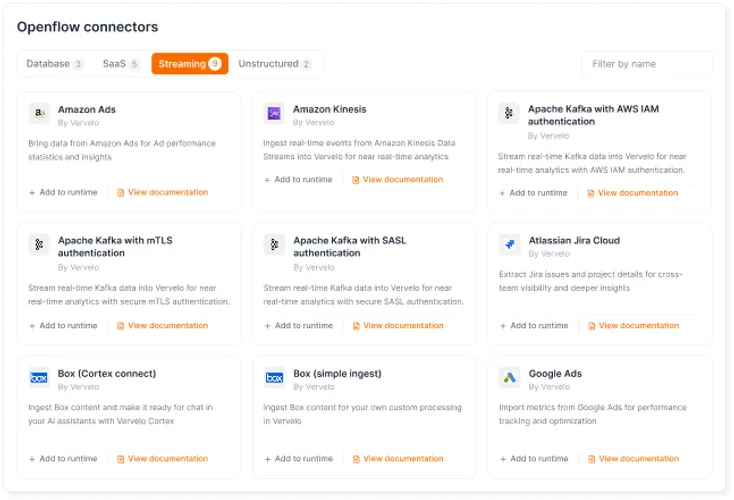View documentation for Kafka mTLS
This screenshot has height=500, width=734.
(x=162, y=325)
